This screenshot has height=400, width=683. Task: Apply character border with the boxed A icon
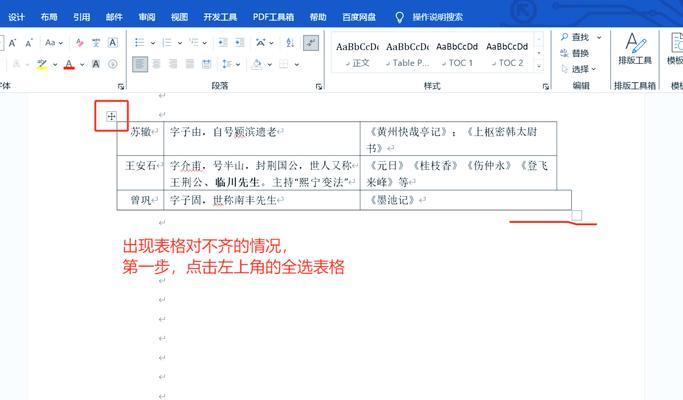point(112,43)
